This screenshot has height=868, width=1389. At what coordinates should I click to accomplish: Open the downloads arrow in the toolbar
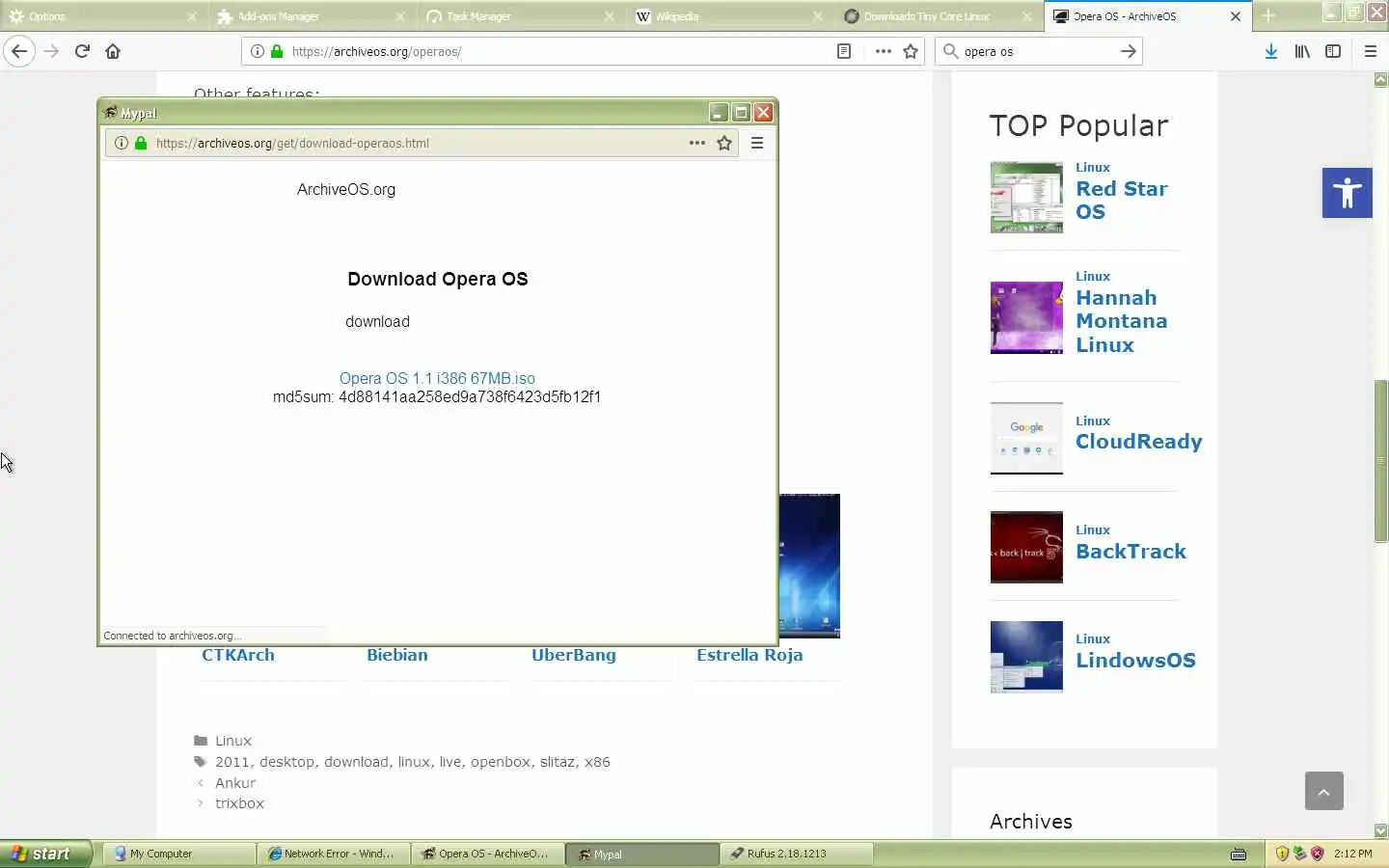(1271, 51)
